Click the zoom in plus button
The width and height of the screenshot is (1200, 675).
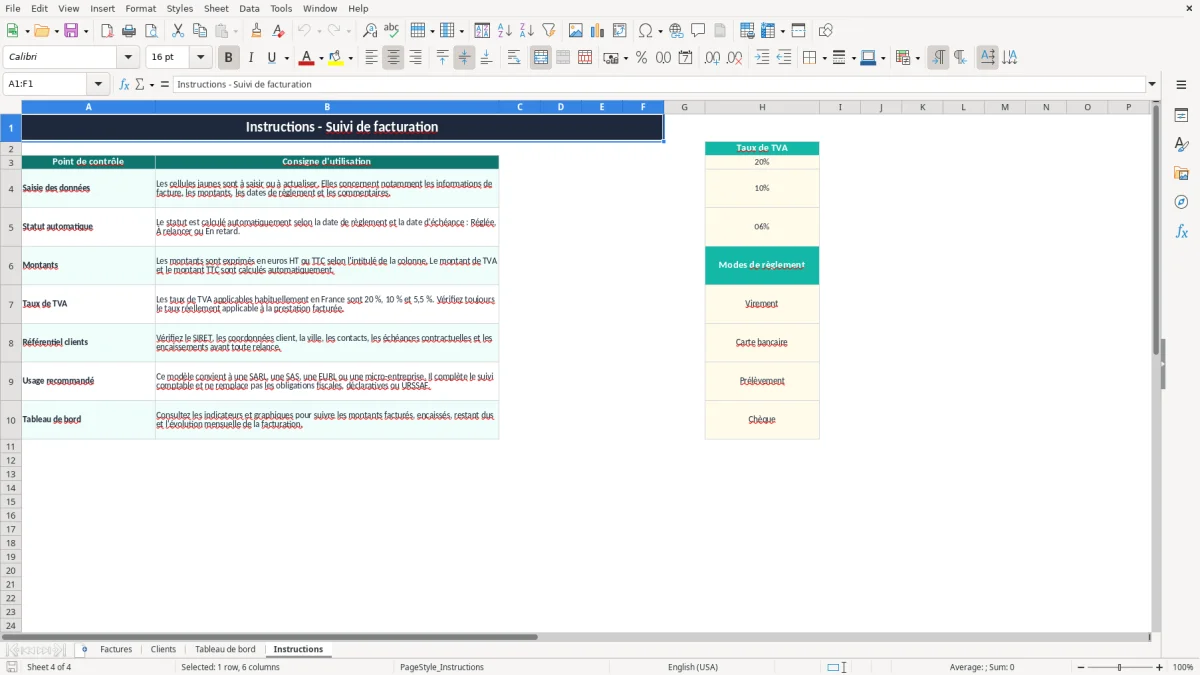coord(1160,667)
